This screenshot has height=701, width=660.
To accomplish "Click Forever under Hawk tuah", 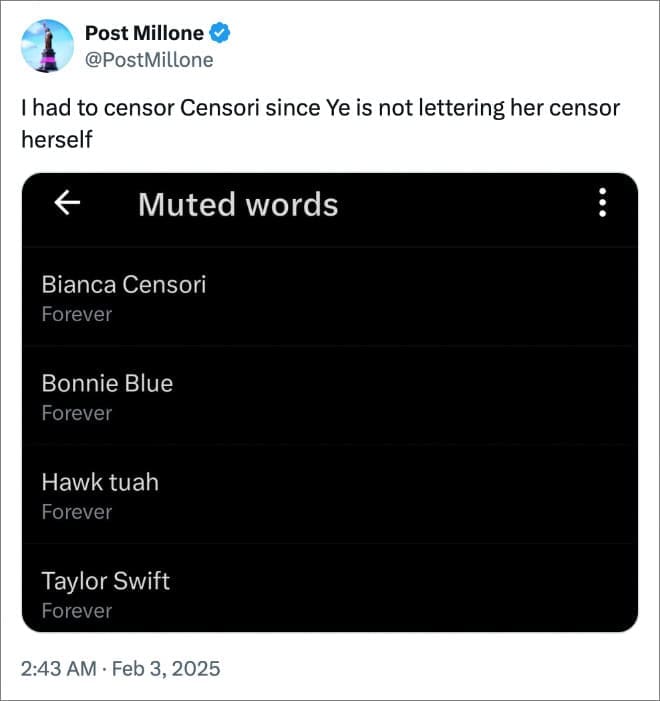I will [x=77, y=512].
